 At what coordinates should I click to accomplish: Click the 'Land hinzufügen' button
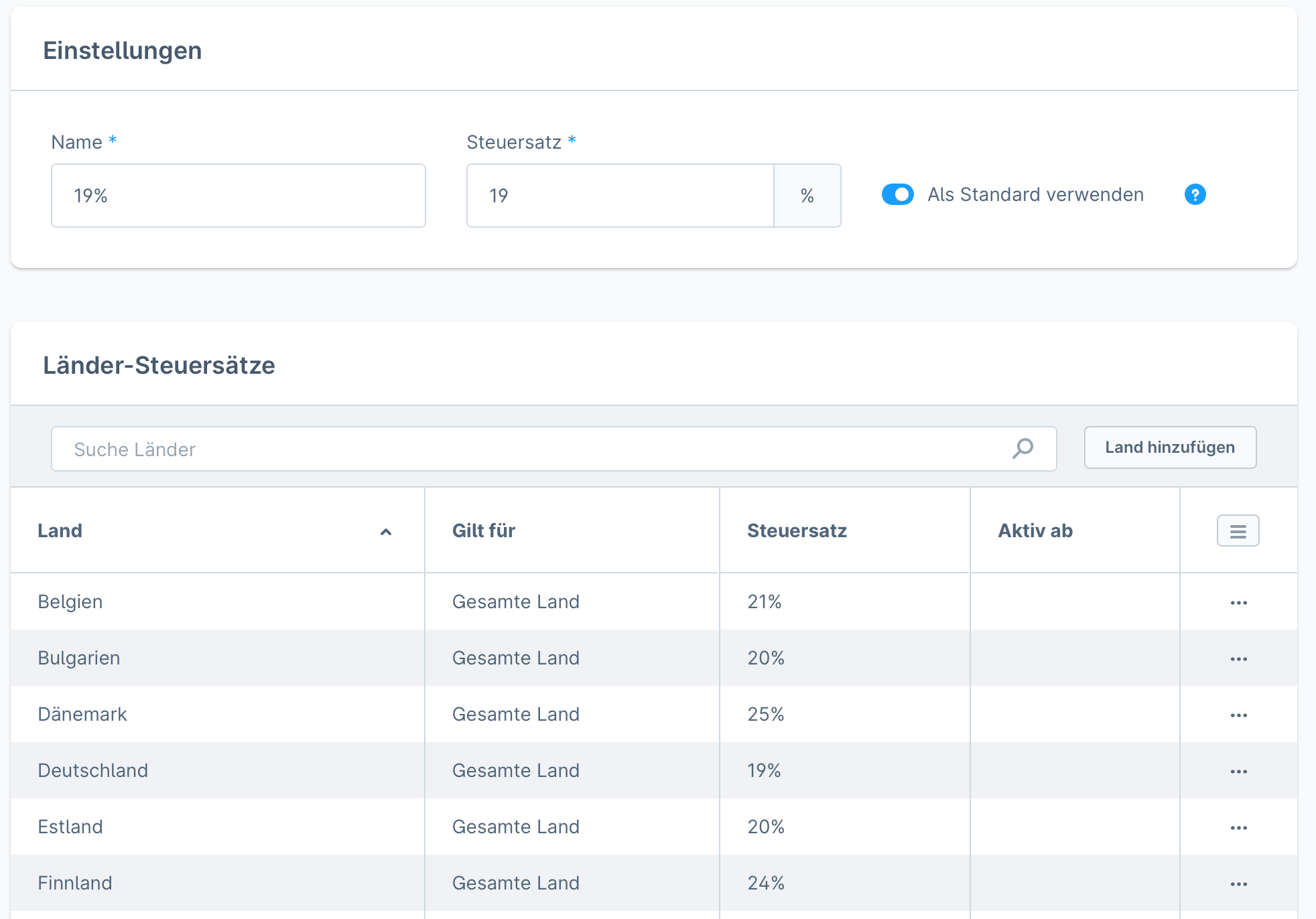coord(1169,447)
